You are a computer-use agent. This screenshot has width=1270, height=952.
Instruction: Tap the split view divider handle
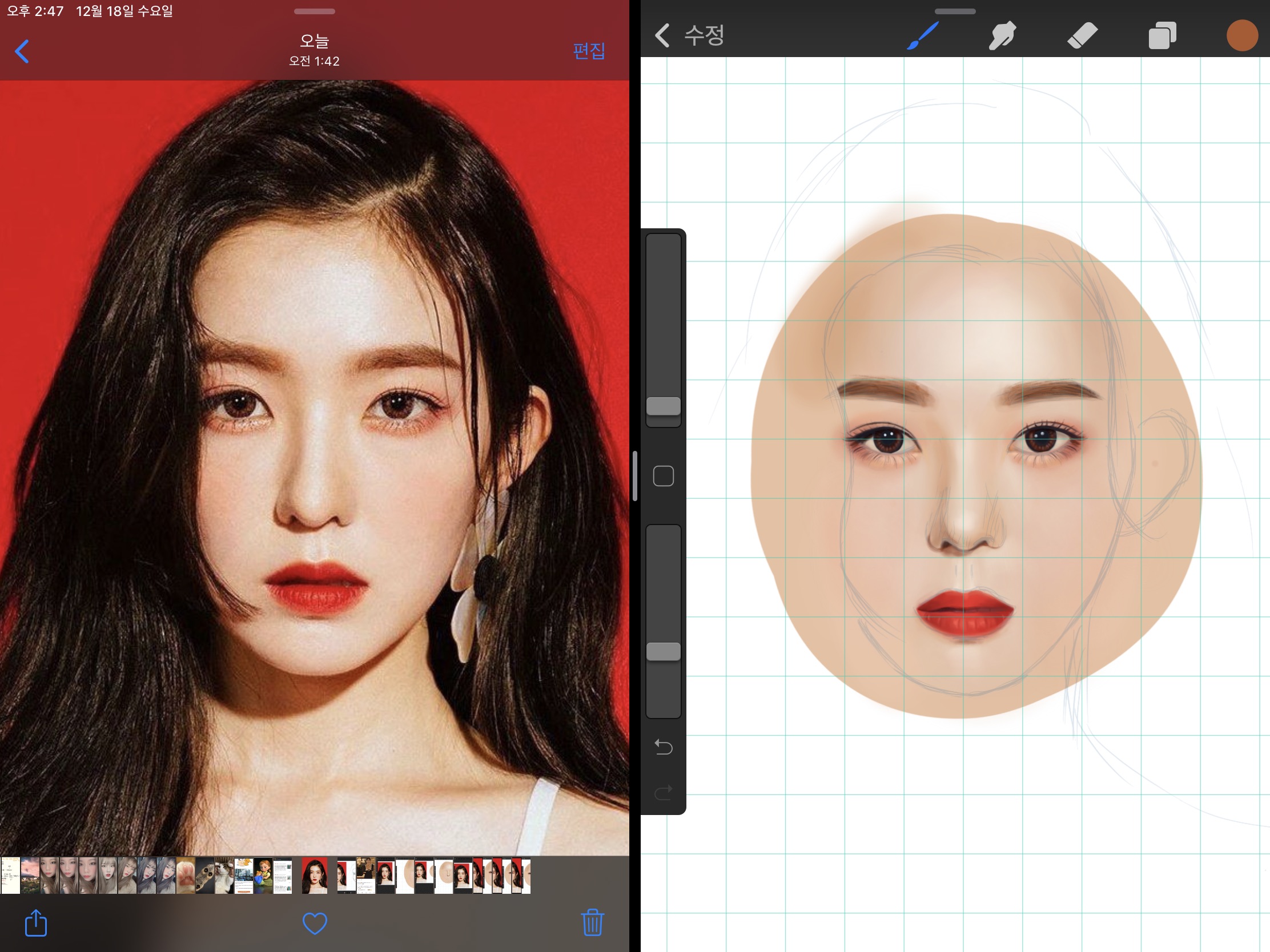[635, 477]
